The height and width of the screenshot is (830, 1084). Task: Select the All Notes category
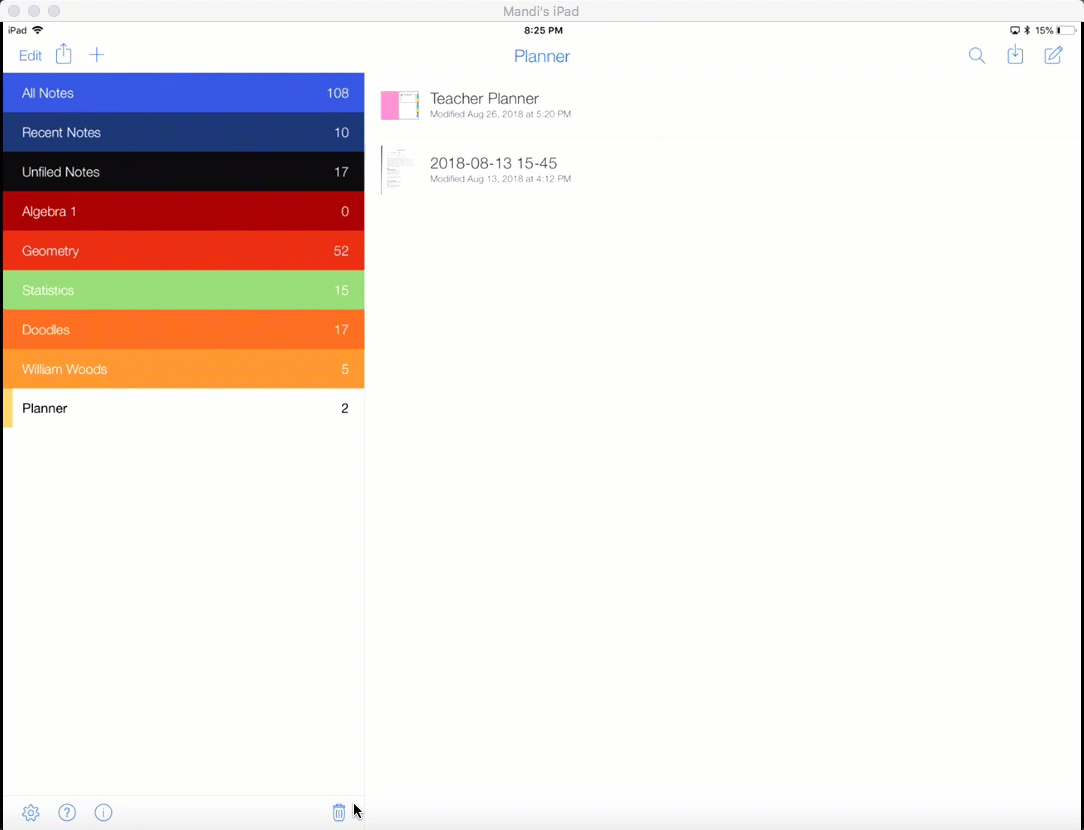coord(183,93)
